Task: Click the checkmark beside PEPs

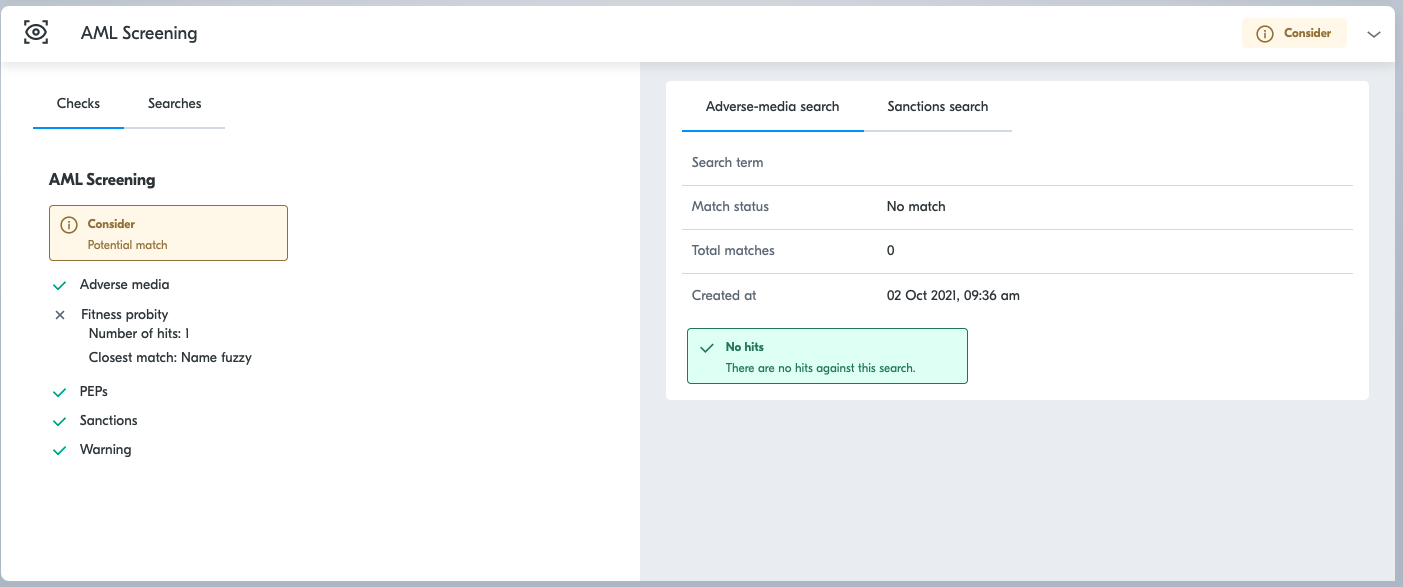Action: (59, 393)
